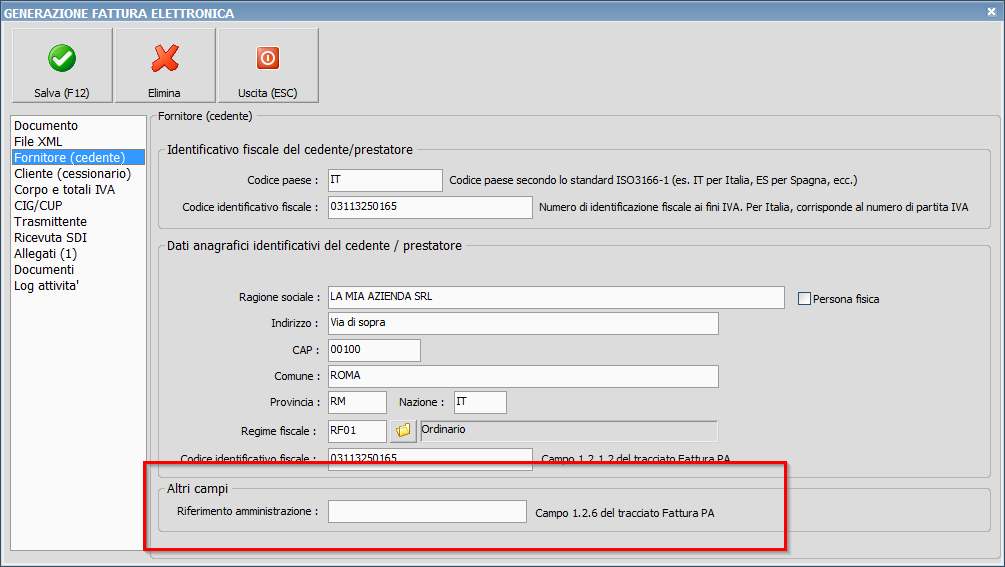Click the Comune field containing ROMA
1005x567 pixels.
coord(523,377)
